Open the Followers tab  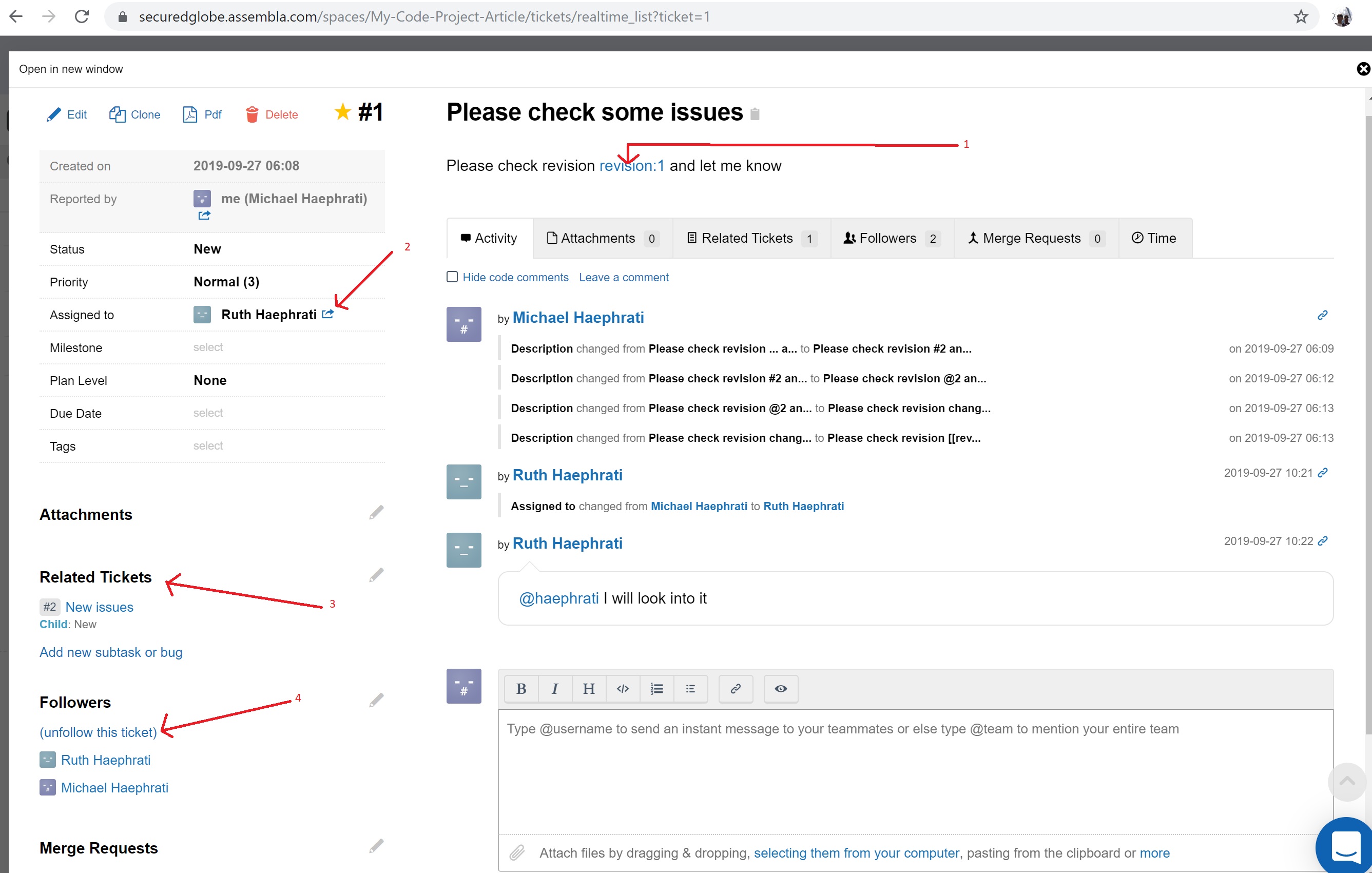click(x=892, y=238)
